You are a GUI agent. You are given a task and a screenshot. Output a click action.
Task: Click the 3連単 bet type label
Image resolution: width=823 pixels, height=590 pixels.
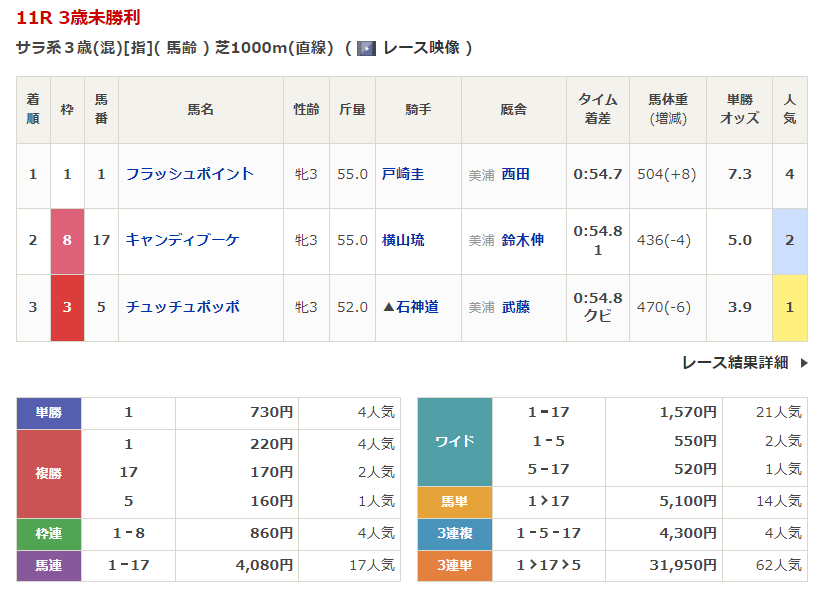(455, 566)
